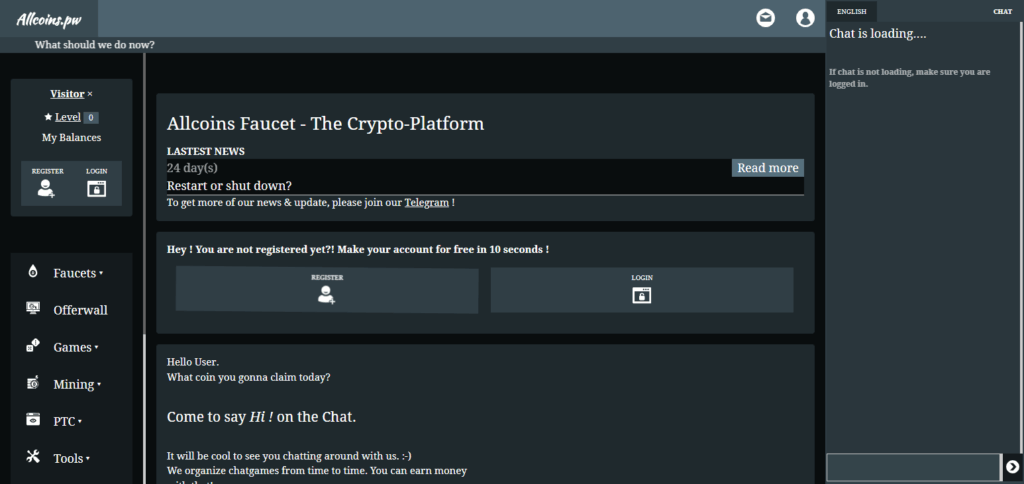Open the Level link
The height and width of the screenshot is (484, 1024).
pyautogui.click(x=67, y=118)
